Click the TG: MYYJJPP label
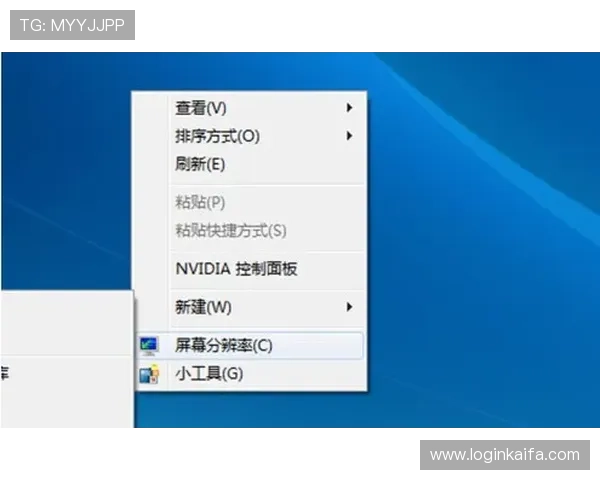Viewport: 600px width, 480px height. pyautogui.click(x=72, y=25)
